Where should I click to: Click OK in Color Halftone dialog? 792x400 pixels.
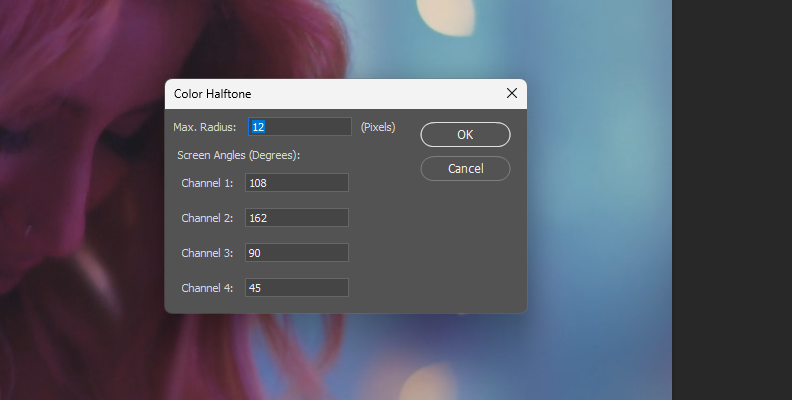[x=465, y=134]
